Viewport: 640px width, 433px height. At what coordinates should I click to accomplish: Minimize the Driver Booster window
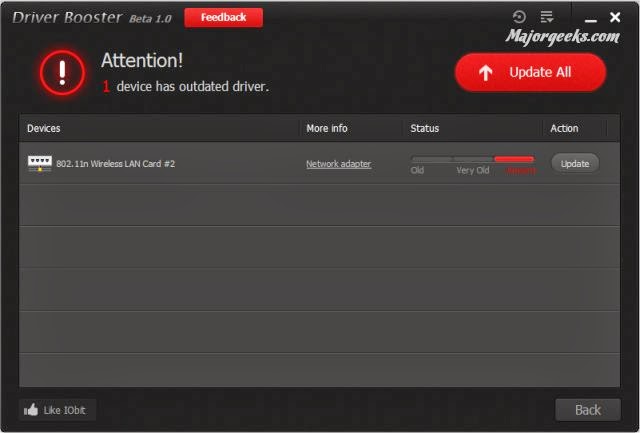[x=591, y=19]
